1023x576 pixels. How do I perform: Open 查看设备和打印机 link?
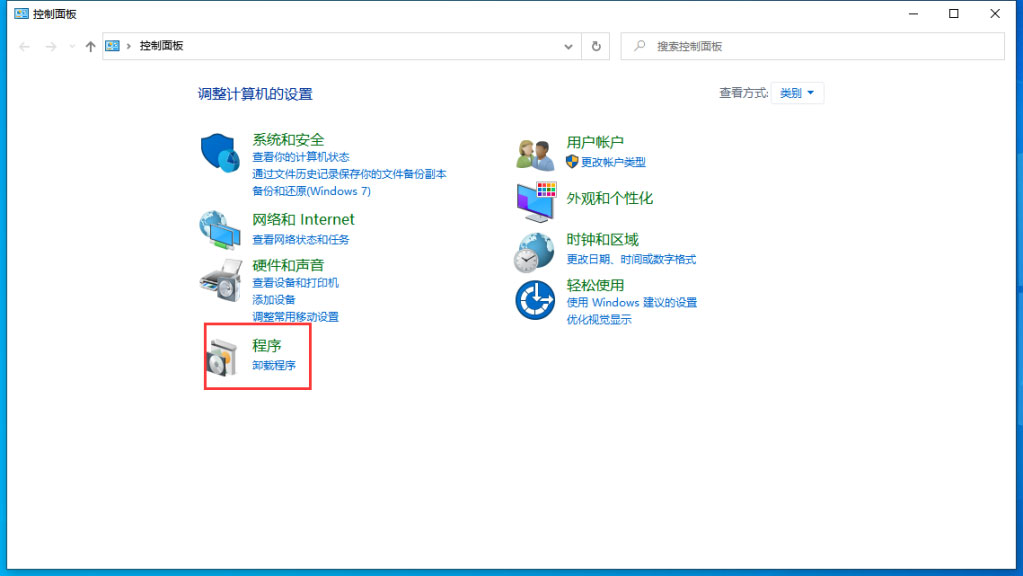click(x=295, y=283)
